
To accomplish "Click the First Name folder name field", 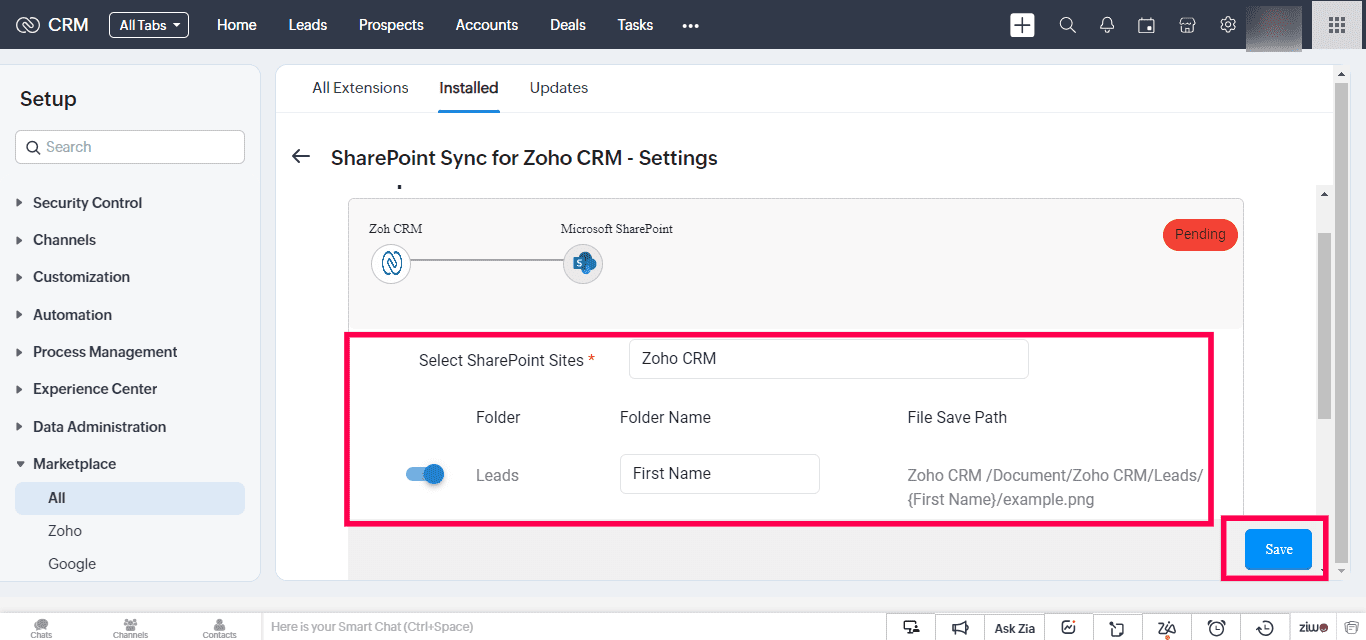I will 720,474.
